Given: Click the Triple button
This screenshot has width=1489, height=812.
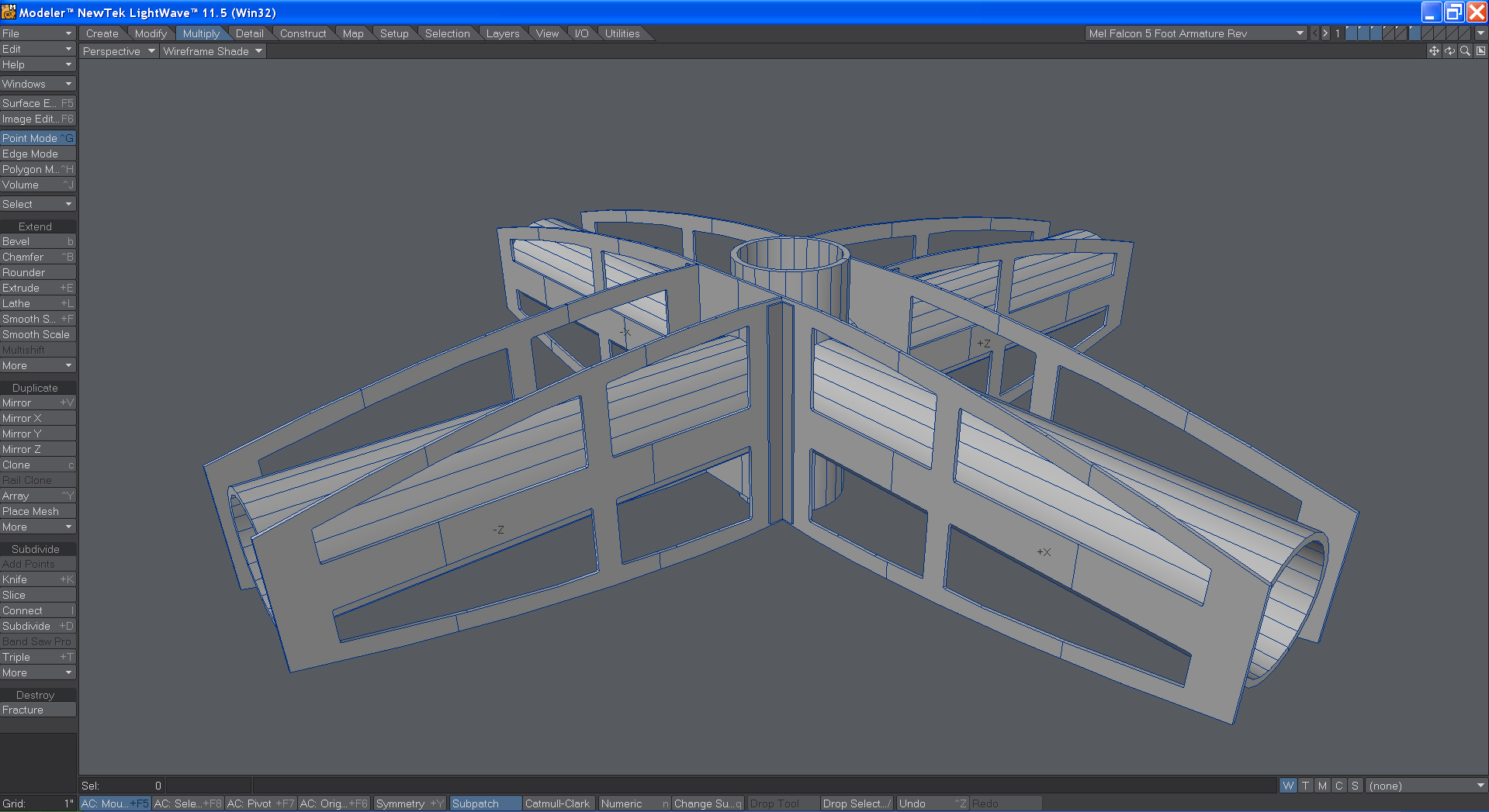Looking at the screenshot, I should [38, 657].
